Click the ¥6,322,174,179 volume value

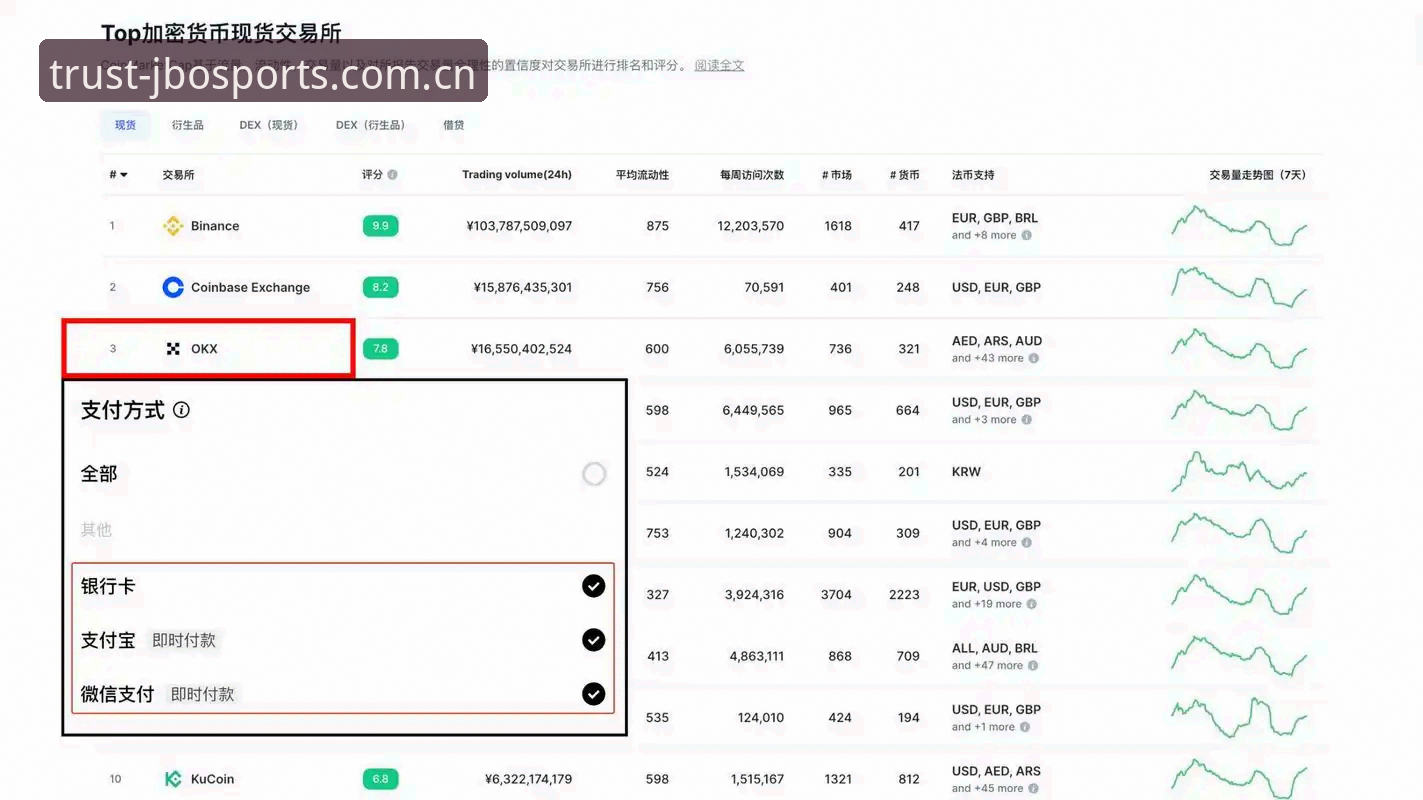click(x=528, y=779)
